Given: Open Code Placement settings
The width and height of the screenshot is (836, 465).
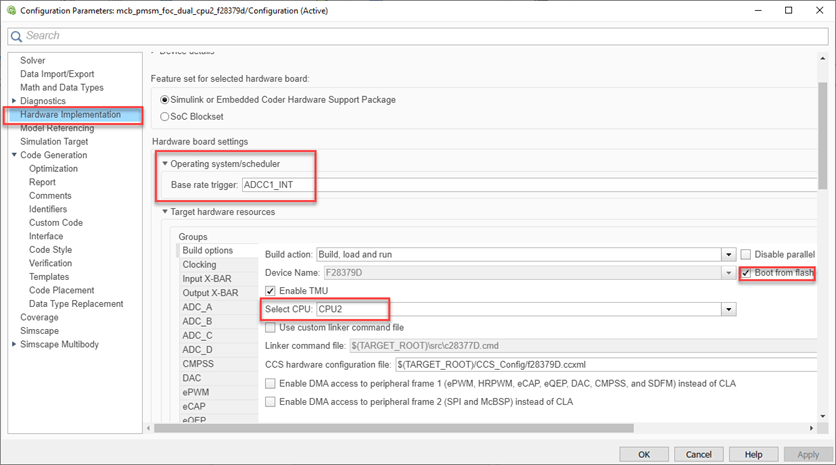Looking at the screenshot, I should coord(61,290).
